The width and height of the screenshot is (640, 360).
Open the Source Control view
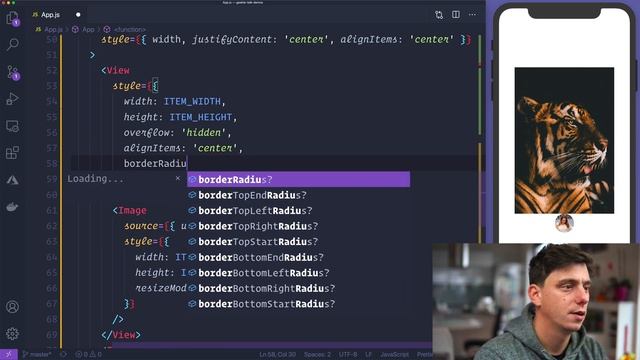tap(13, 72)
